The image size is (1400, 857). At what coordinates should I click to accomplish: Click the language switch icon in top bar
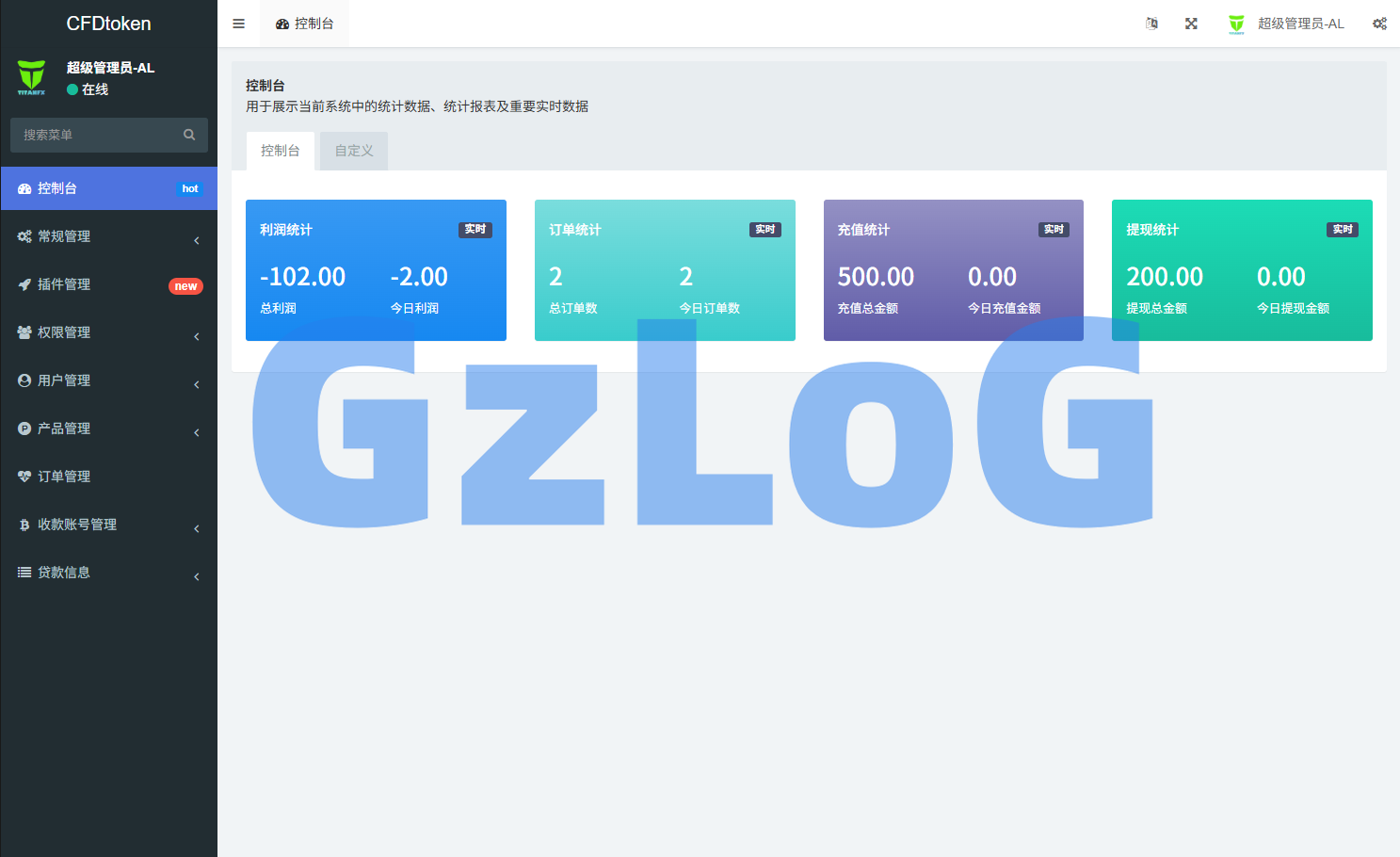pyautogui.click(x=1151, y=24)
